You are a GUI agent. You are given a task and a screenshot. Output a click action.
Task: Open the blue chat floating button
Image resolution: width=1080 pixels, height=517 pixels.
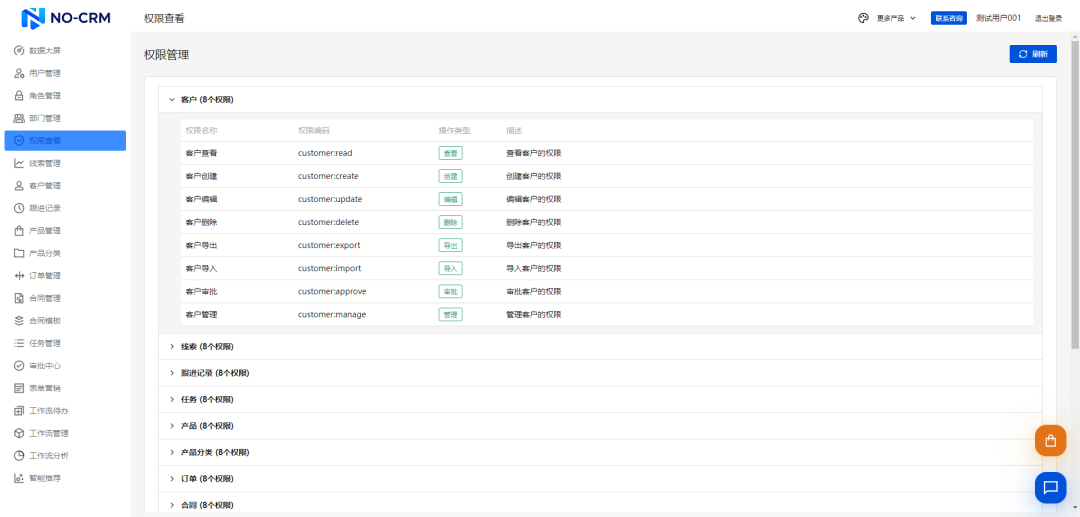click(x=1050, y=487)
